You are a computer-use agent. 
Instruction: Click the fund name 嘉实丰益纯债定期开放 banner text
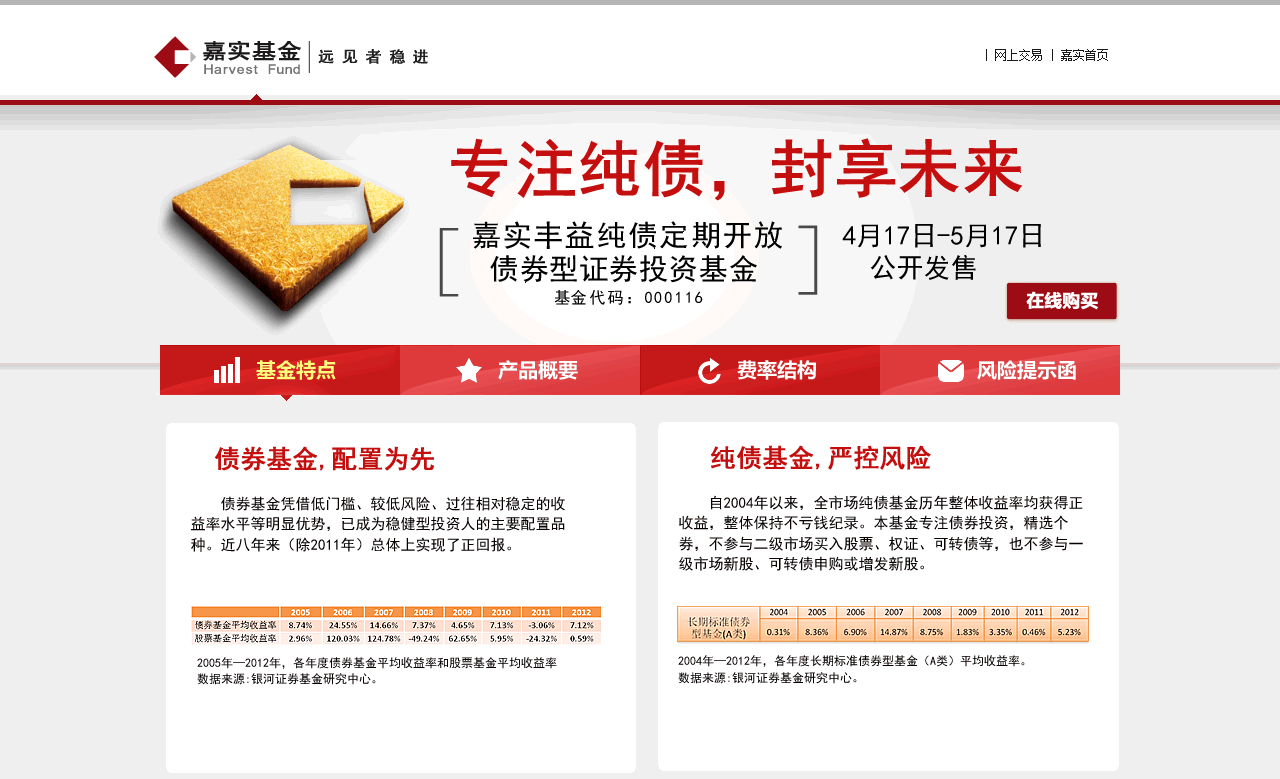[628, 236]
